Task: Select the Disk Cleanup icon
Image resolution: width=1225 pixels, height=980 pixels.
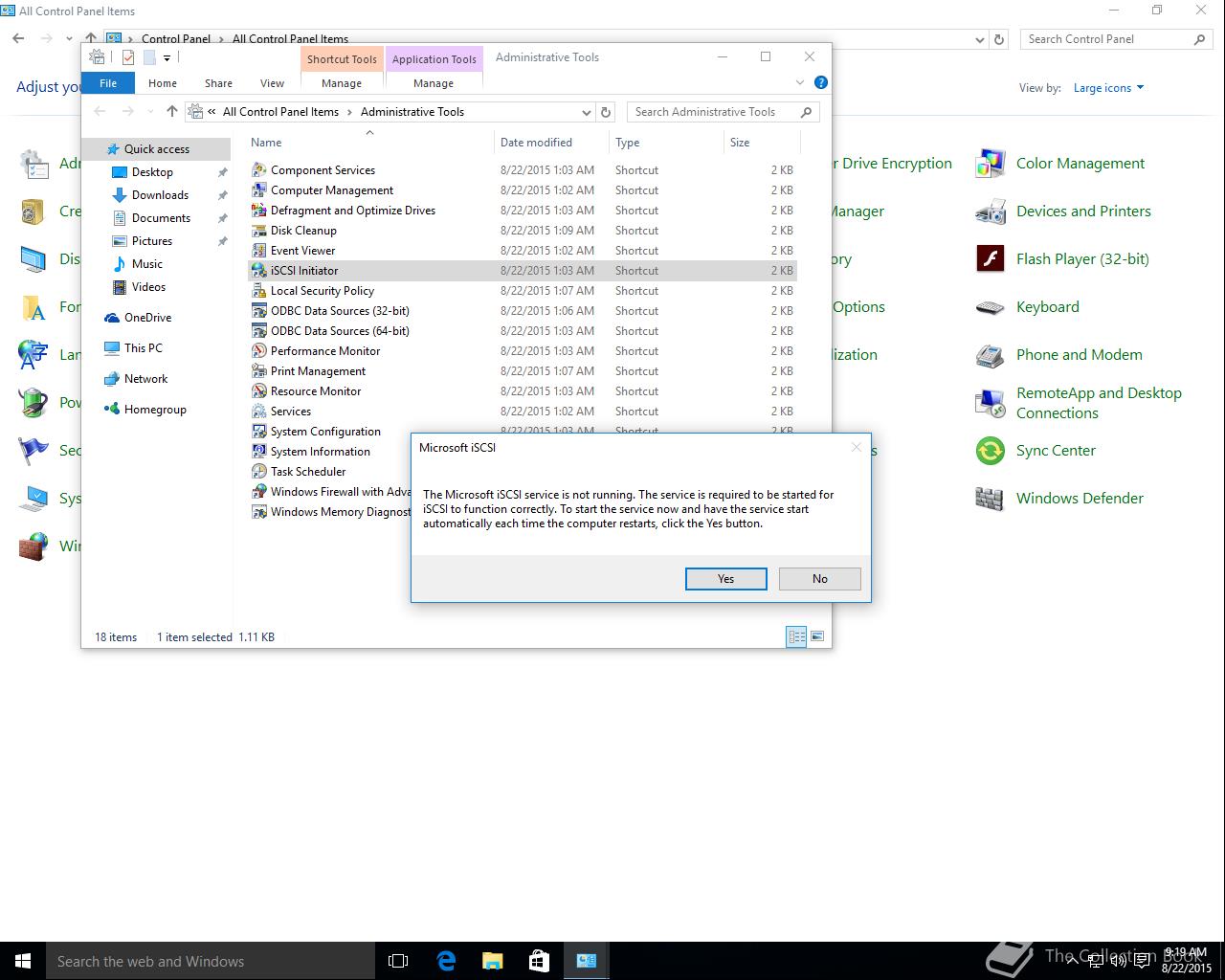Action: click(x=258, y=231)
